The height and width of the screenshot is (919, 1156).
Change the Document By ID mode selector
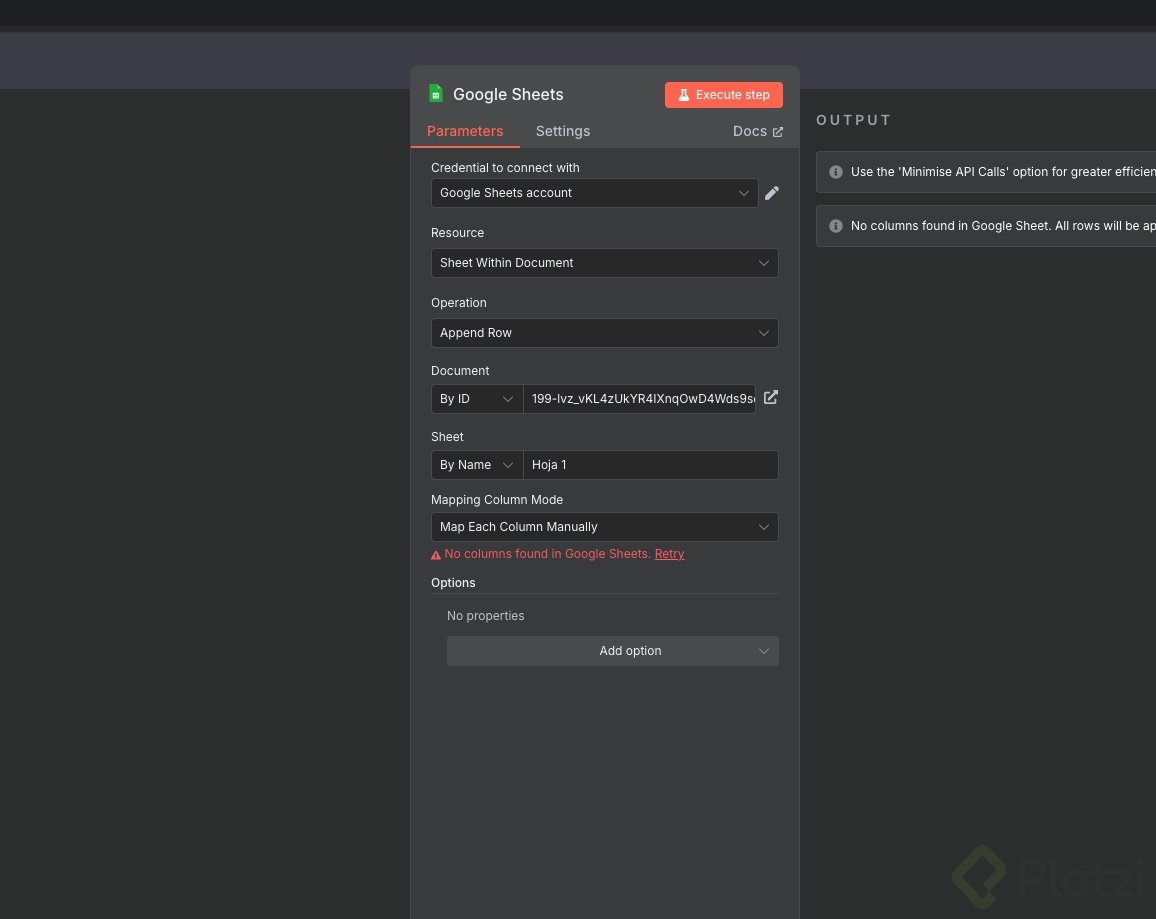pyautogui.click(x=477, y=399)
